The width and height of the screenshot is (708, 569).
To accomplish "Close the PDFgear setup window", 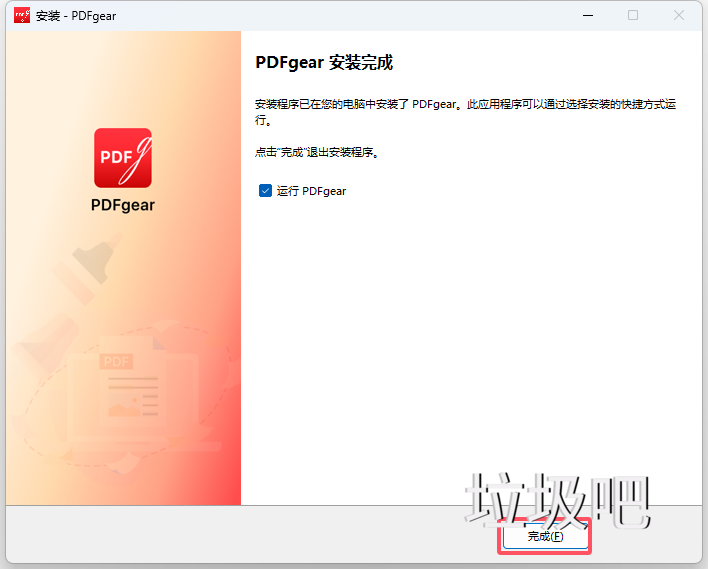I will [679, 15].
